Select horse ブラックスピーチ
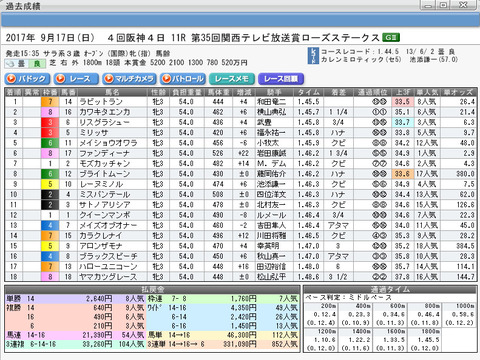The height and width of the screenshot is (360, 480). 108,256
